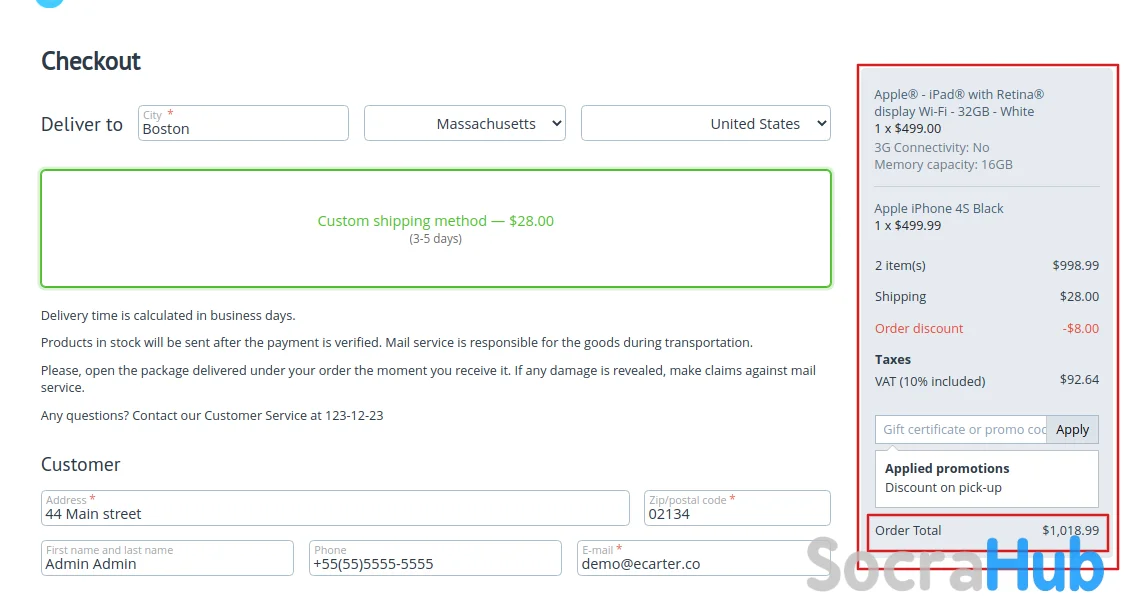Image resolution: width=1125 pixels, height=596 pixels.
Task: Click the Order Total amount $1,018.99
Action: pos(1070,531)
